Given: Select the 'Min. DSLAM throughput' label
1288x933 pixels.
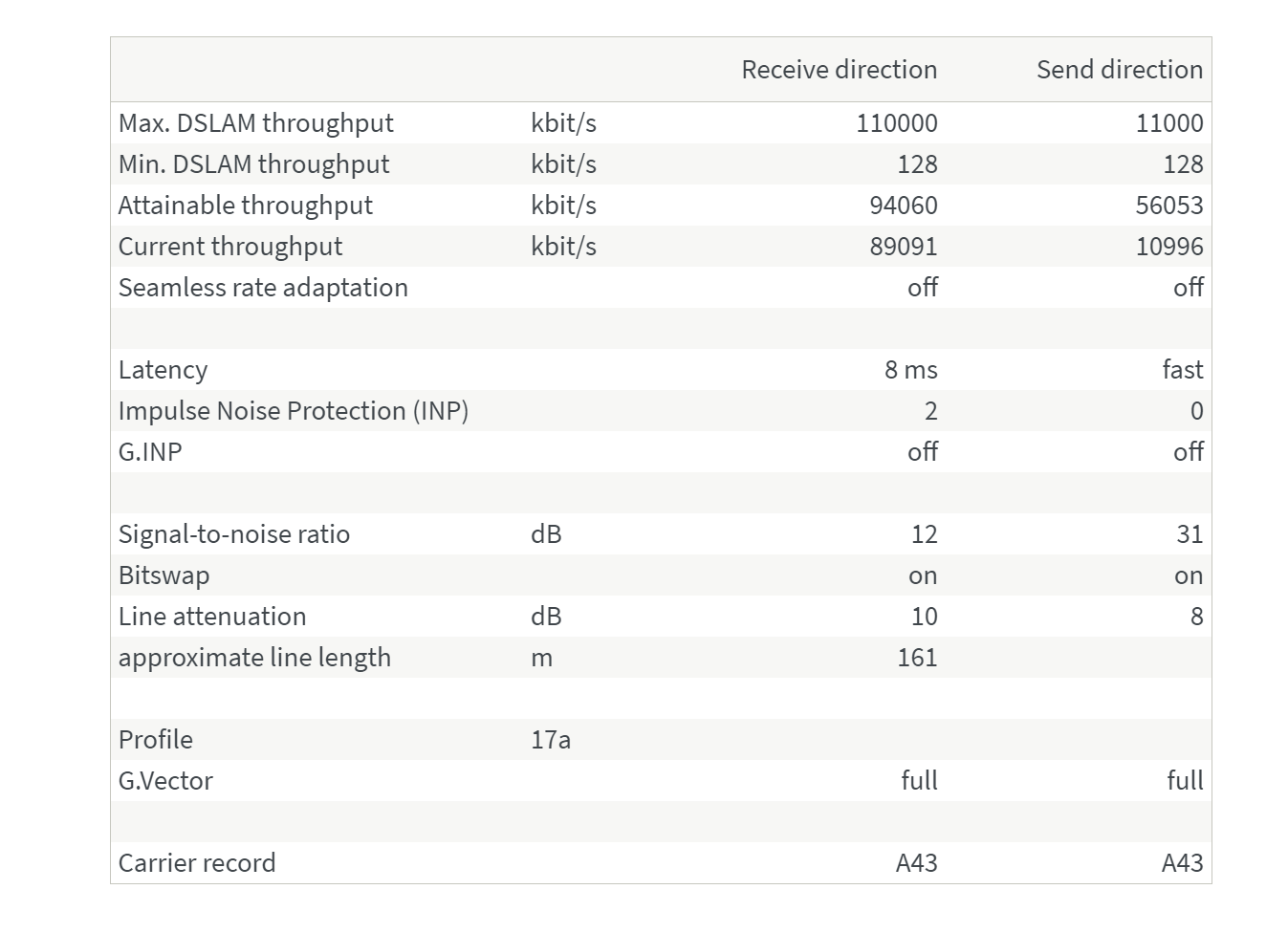Looking at the screenshot, I should (x=253, y=164).
